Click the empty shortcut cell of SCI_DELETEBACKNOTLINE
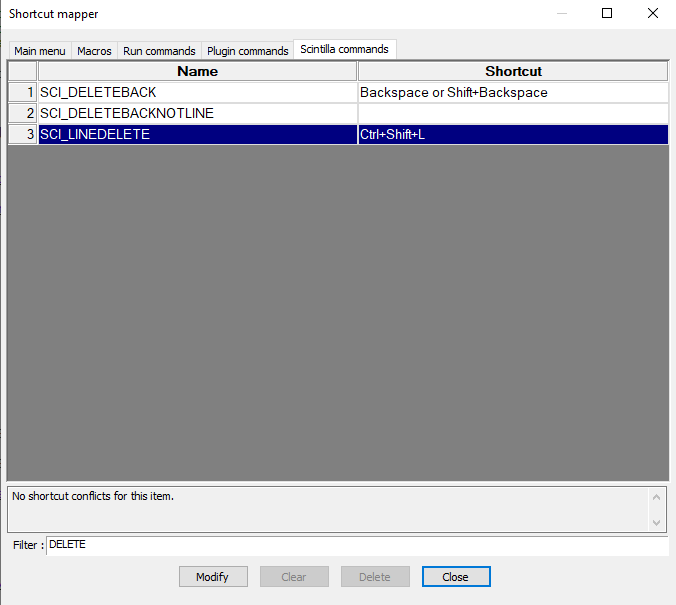Image resolution: width=676 pixels, height=605 pixels. coord(513,113)
